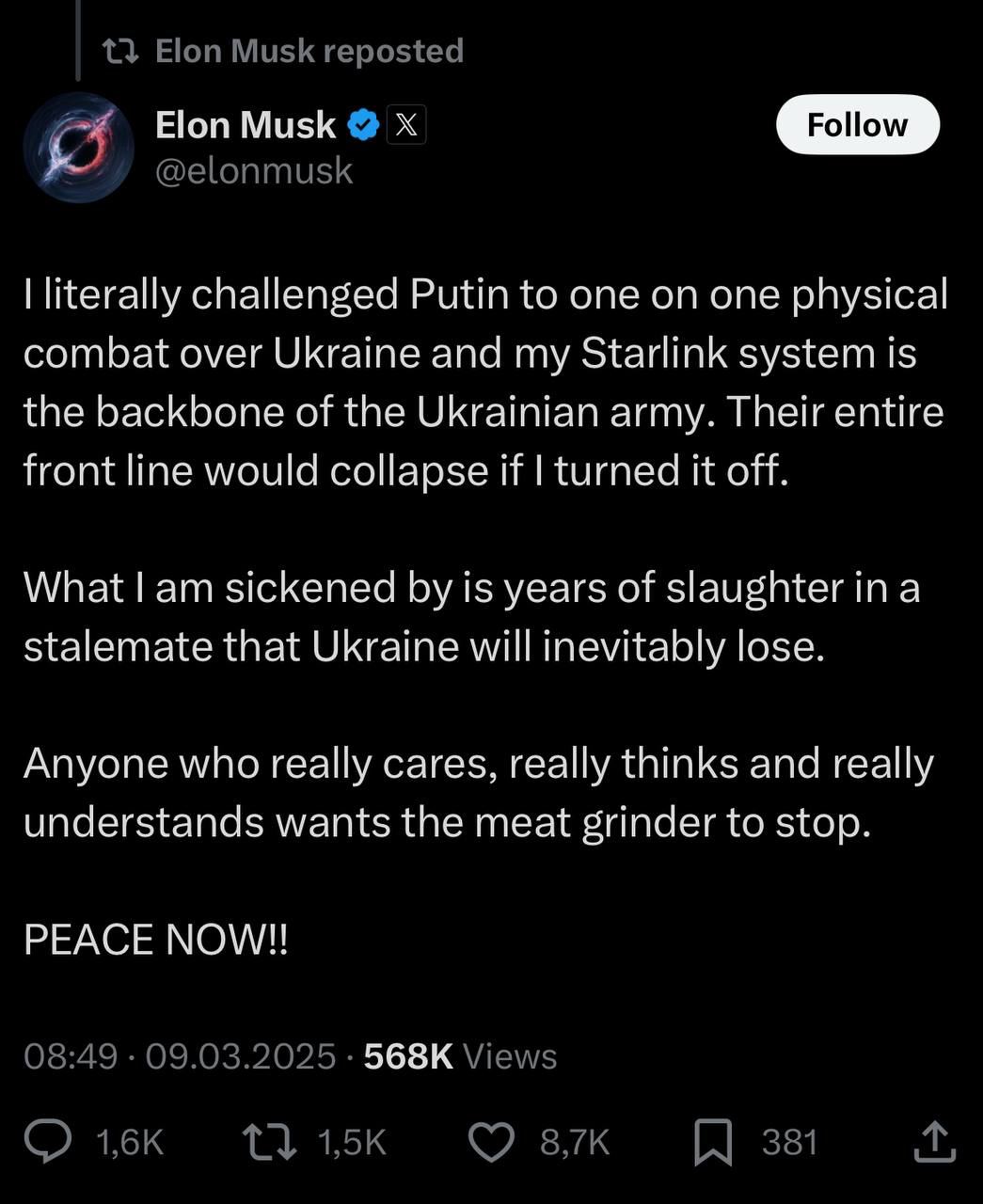Click the 08:49 · 09.03.2025 timestamp
This screenshot has width=983, height=1204.
(179, 1056)
